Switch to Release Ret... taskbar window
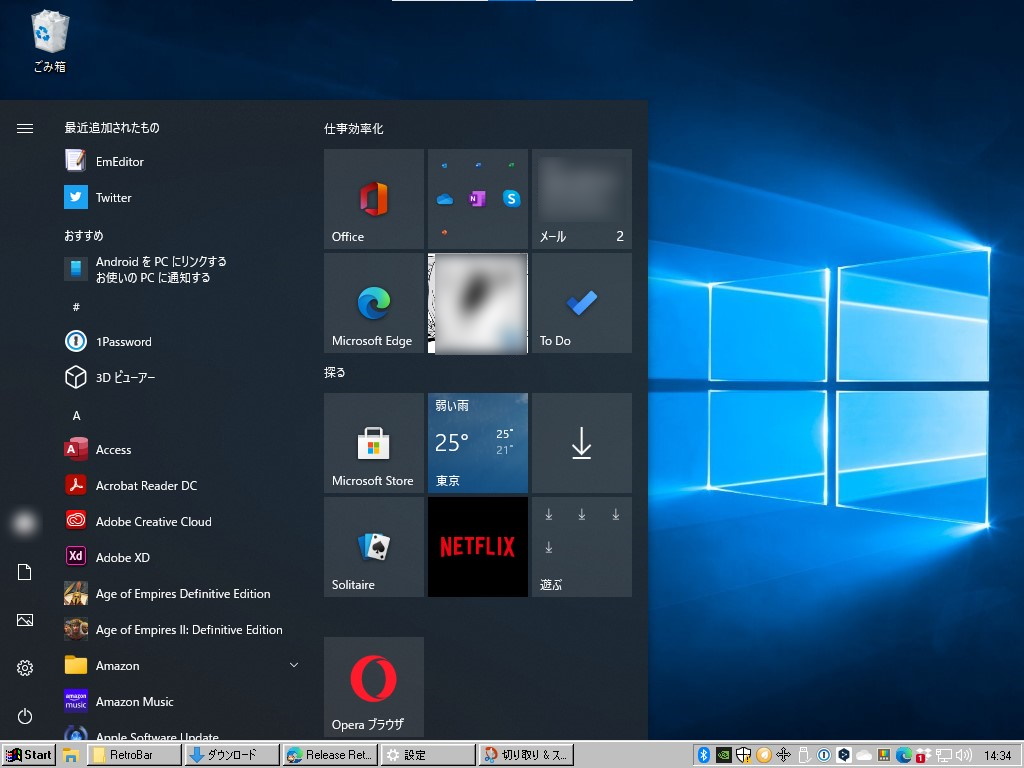The image size is (1024, 768). tap(330, 754)
